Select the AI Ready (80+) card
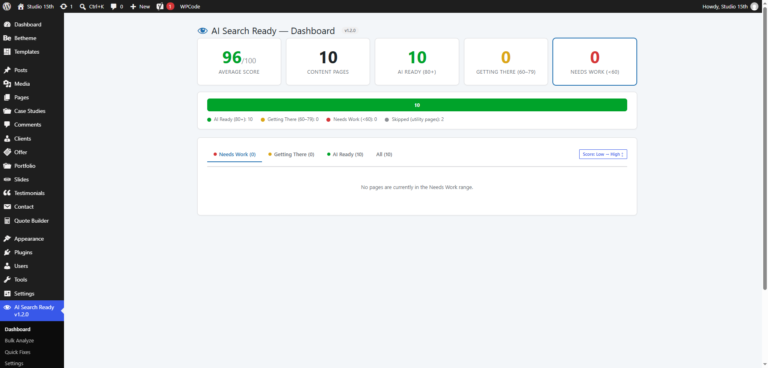Viewport: 768px width, 368px height. pyautogui.click(x=417, y=62)
